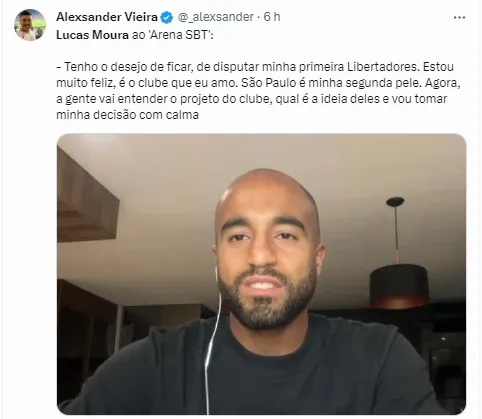Click the 'Arena SBT' text in the tweet
Image resolution: width=482 pixels, height=419 pixels.
(x=179, y=35)
